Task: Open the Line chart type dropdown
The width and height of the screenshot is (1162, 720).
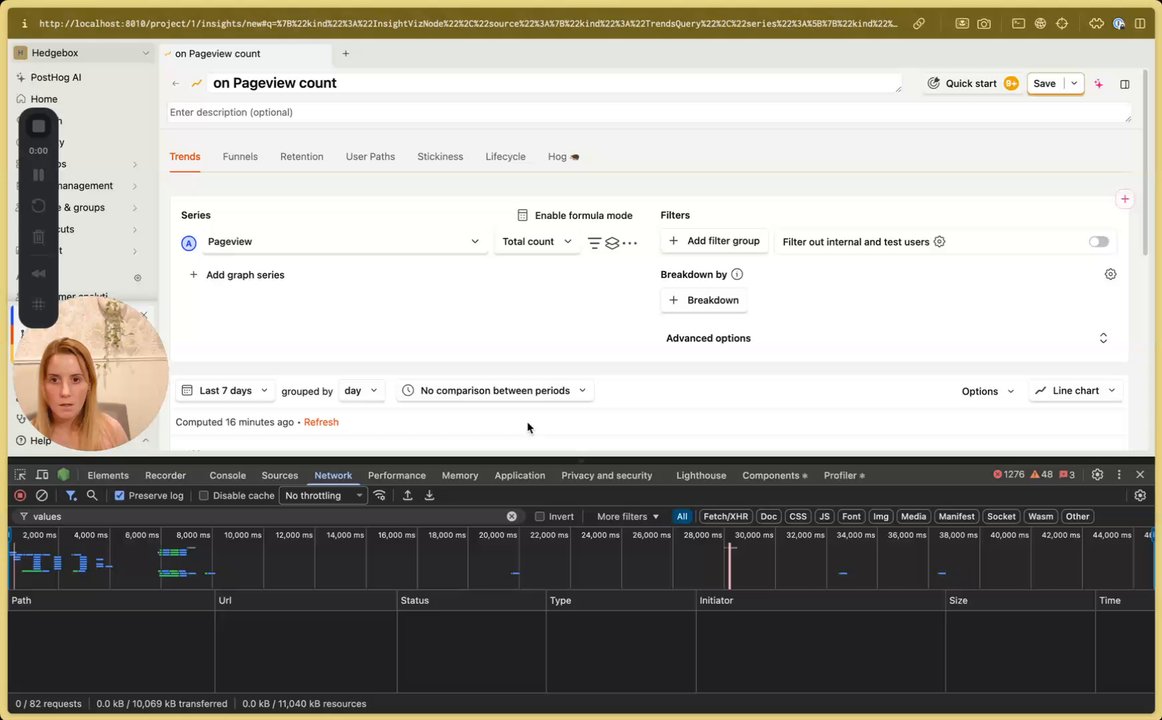Action: tap(1075, 390)
